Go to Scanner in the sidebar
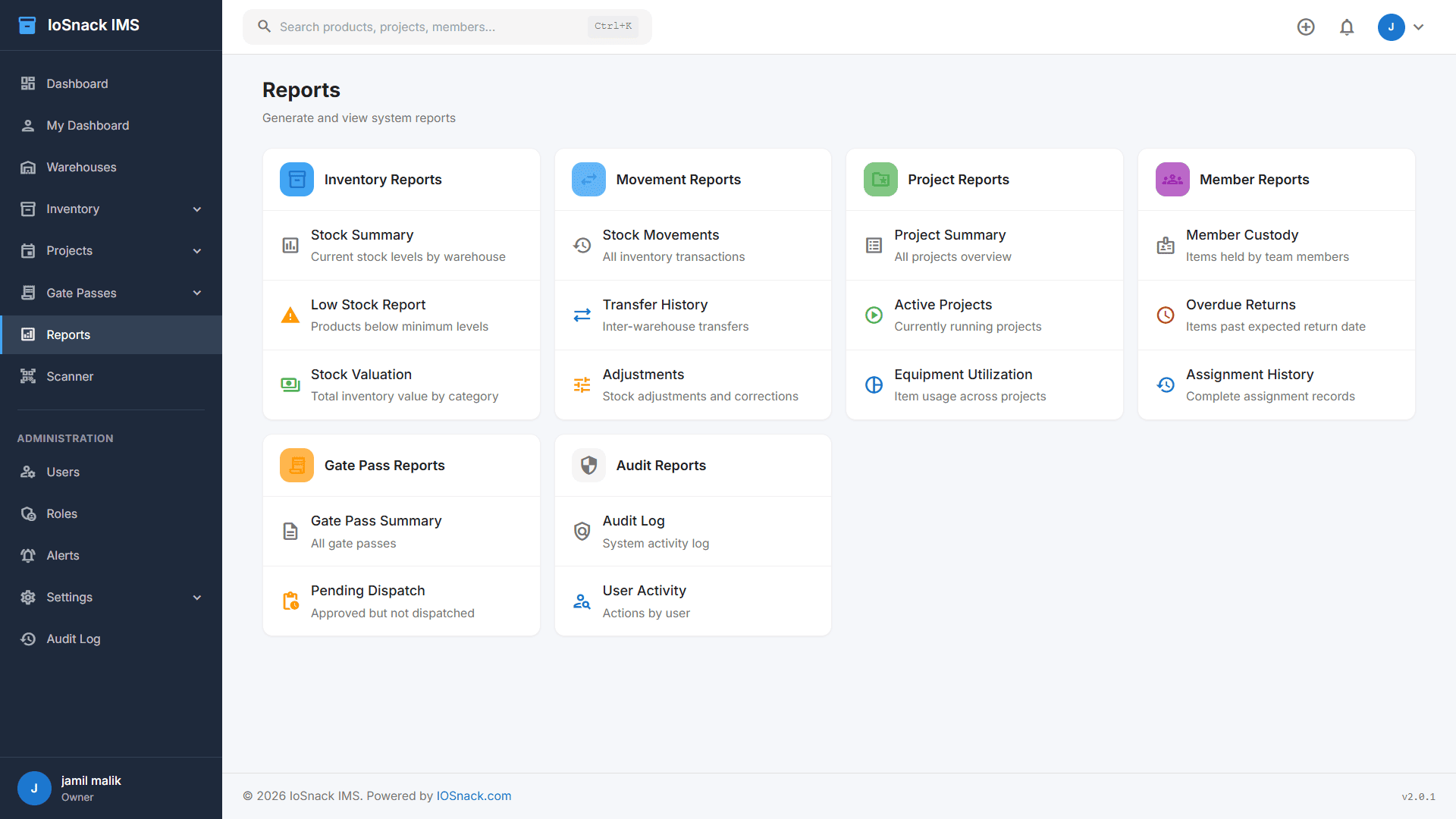The height and width of the screenshot is (819, 1456). click(70, 377)
